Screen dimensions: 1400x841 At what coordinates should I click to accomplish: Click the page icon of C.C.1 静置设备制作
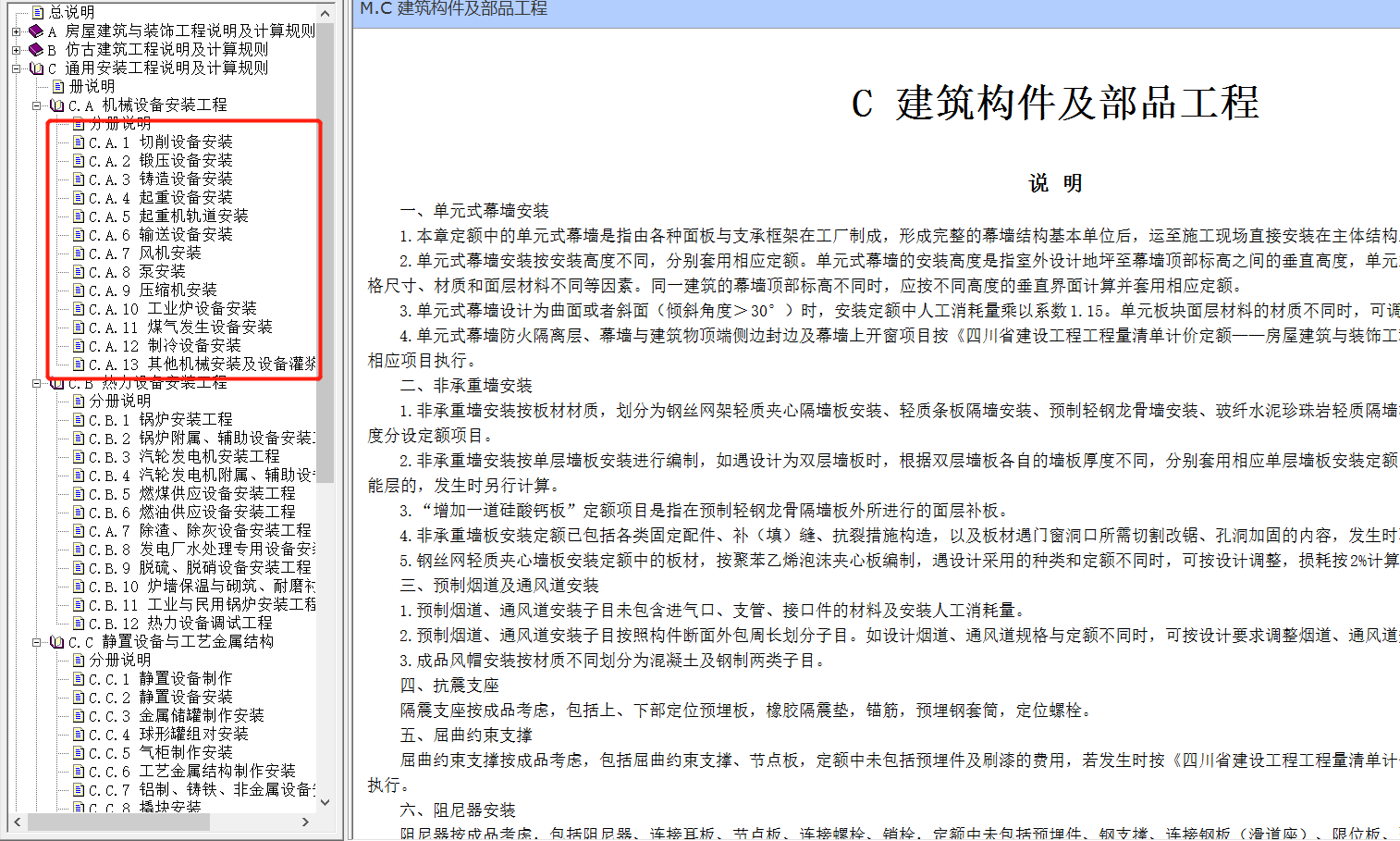[x=79, y=678]
